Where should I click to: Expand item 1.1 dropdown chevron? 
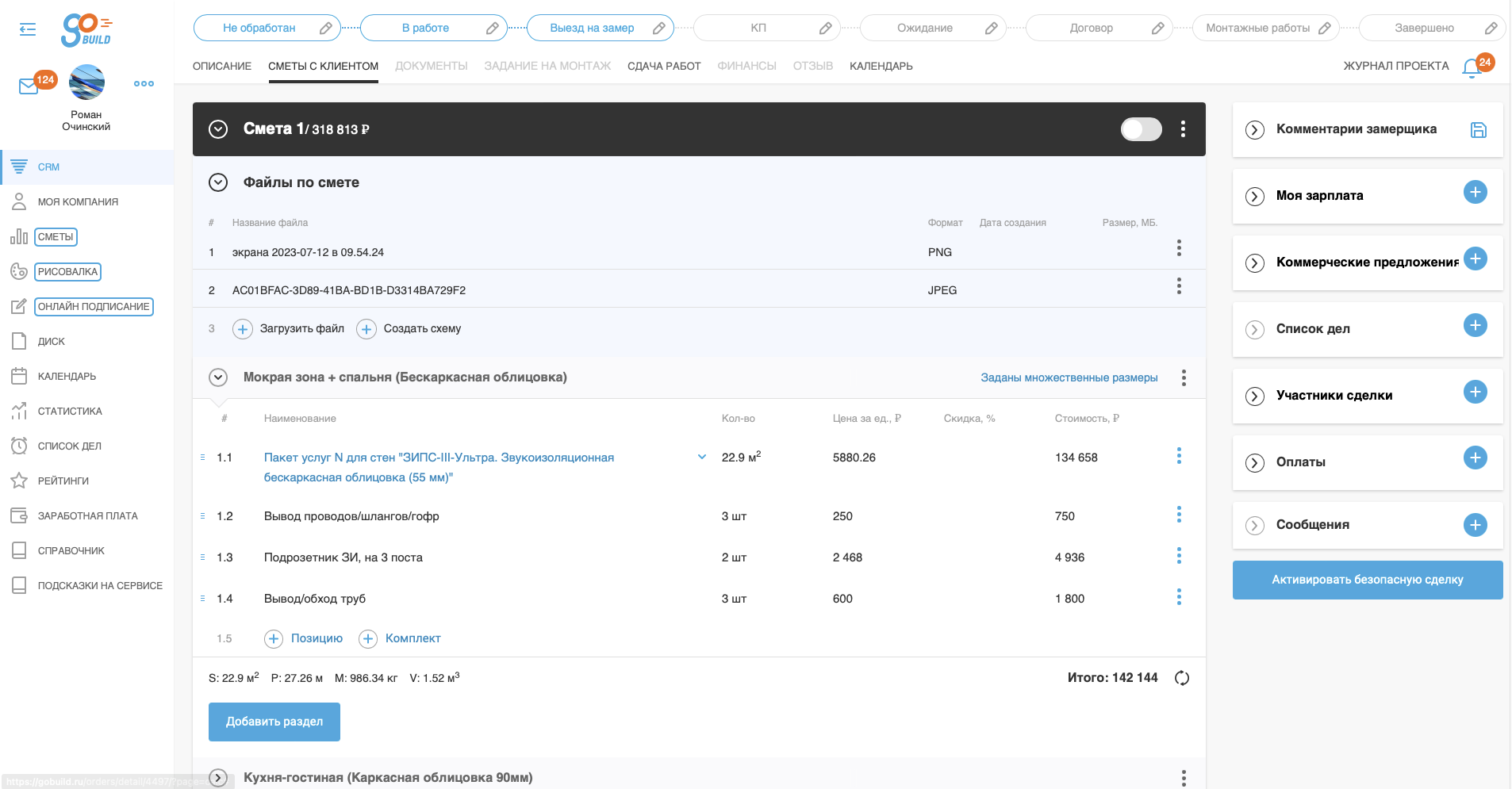coord(702,457)
